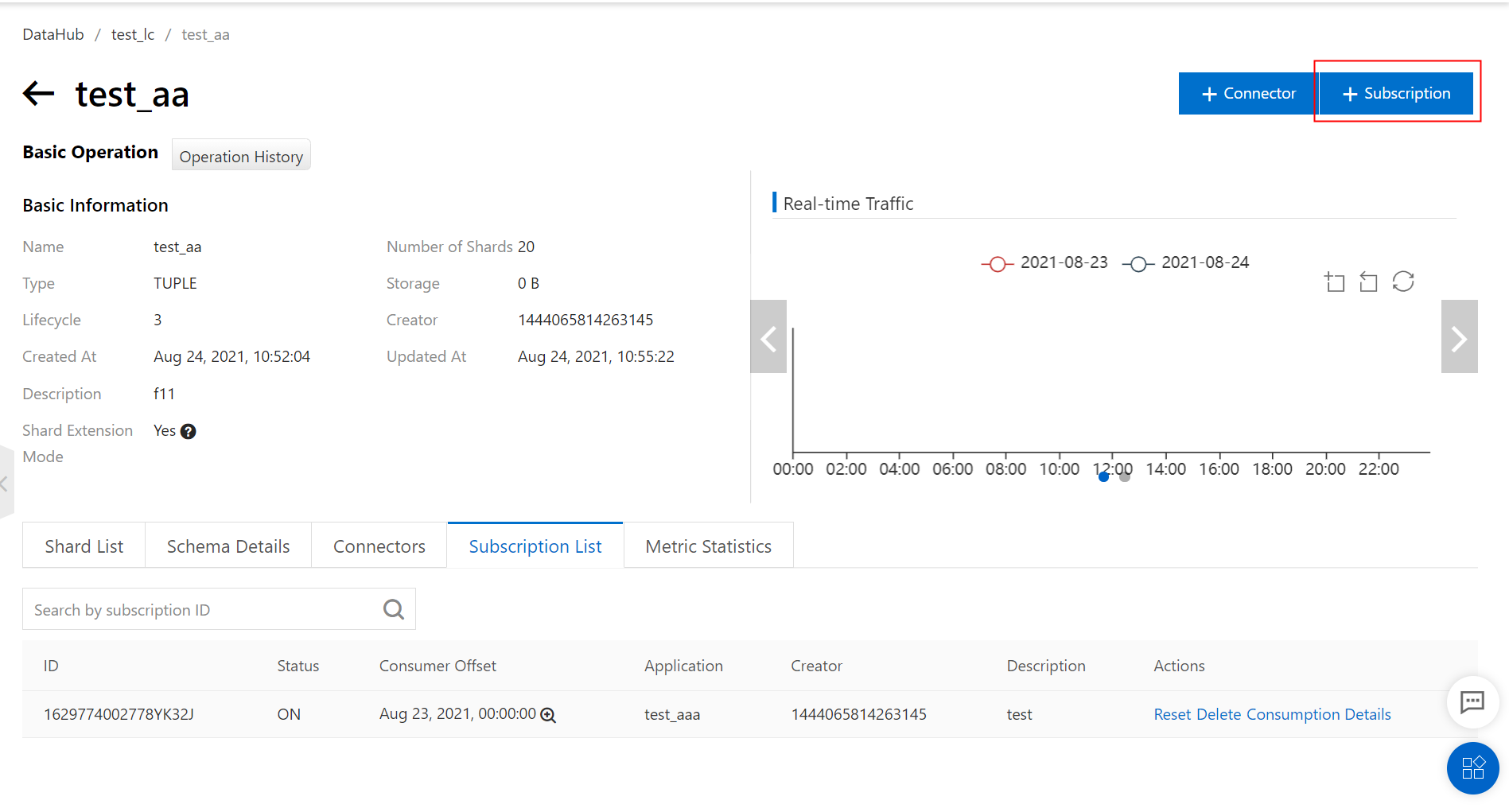The height and width of the screenshot is (812, 1509).
Task: Click the consumer offset magnifier icon
Action: [548, 715]
